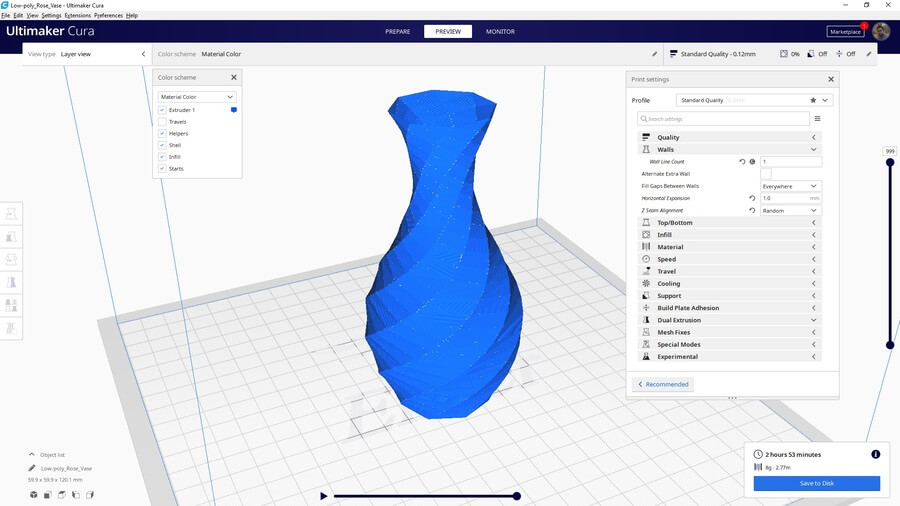This screenshot has width=900, height=506.
Task: Switch to the MONITOR stage
Action: 501,32
